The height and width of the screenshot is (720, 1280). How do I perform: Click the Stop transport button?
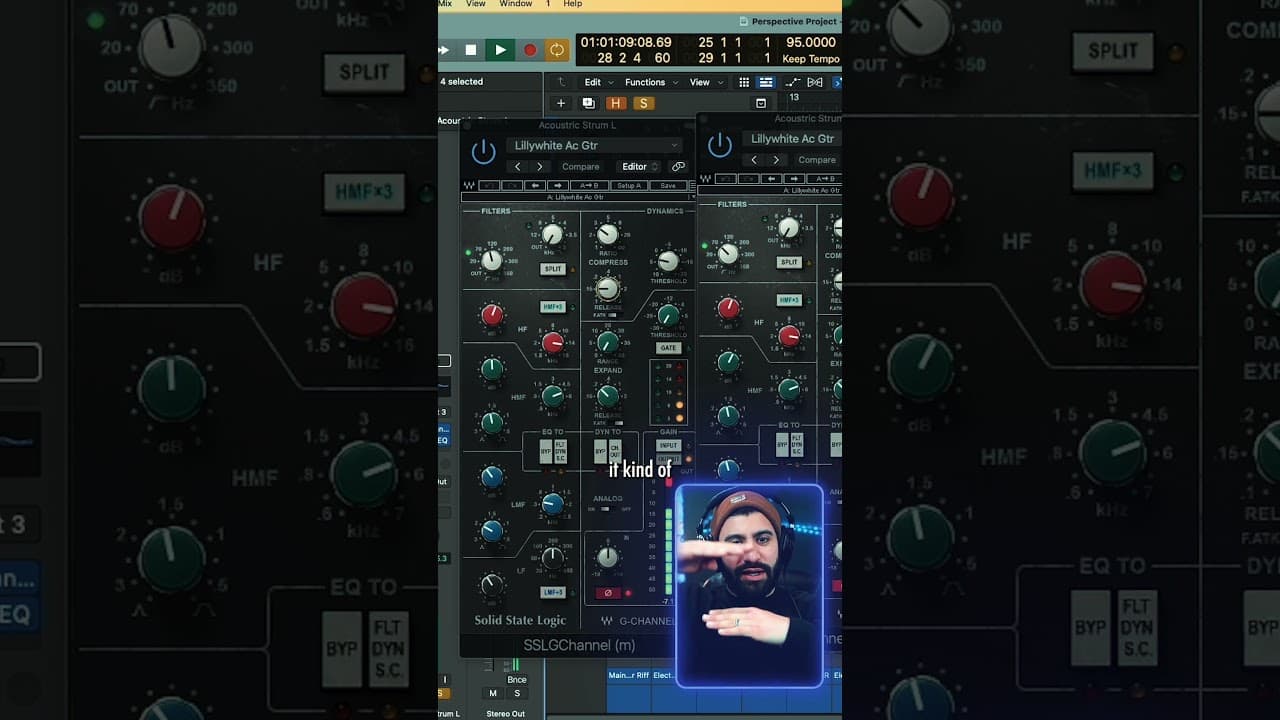(x=471, y=49)
